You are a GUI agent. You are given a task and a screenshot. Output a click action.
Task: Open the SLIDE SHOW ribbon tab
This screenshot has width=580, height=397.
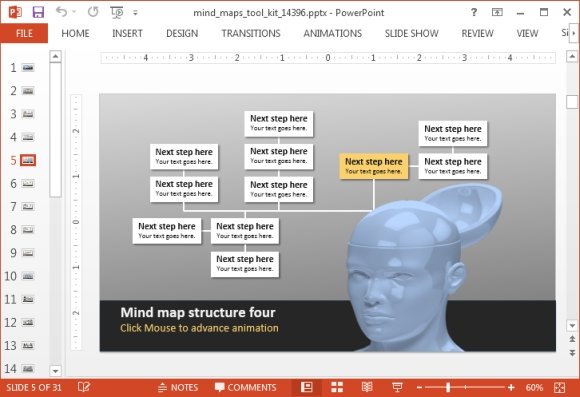click(412, 33)
